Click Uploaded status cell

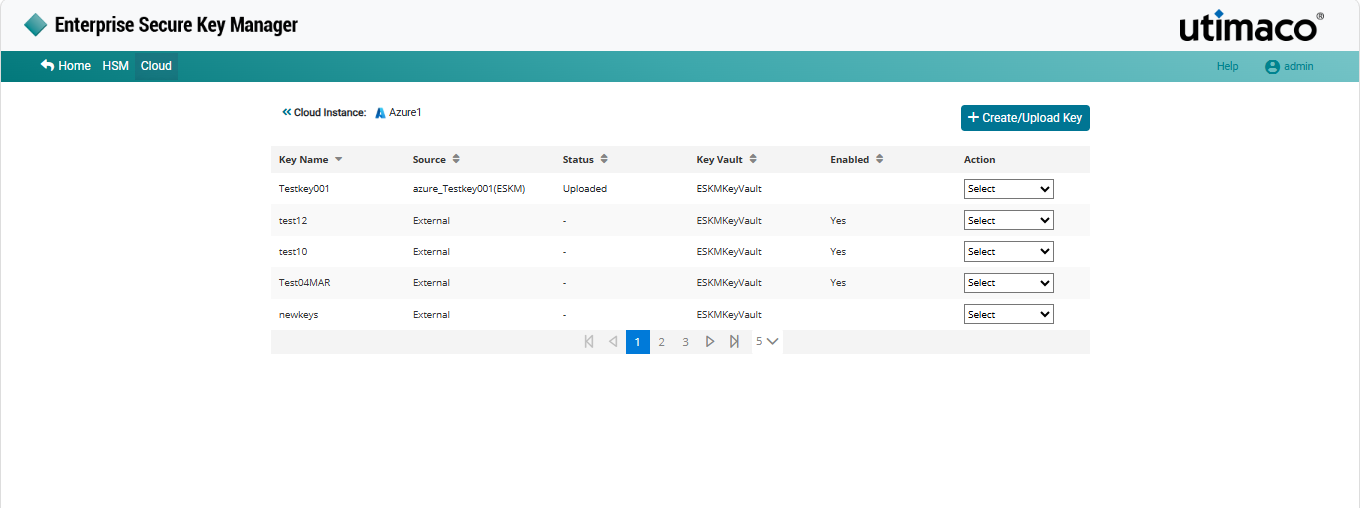pos(585,189)
